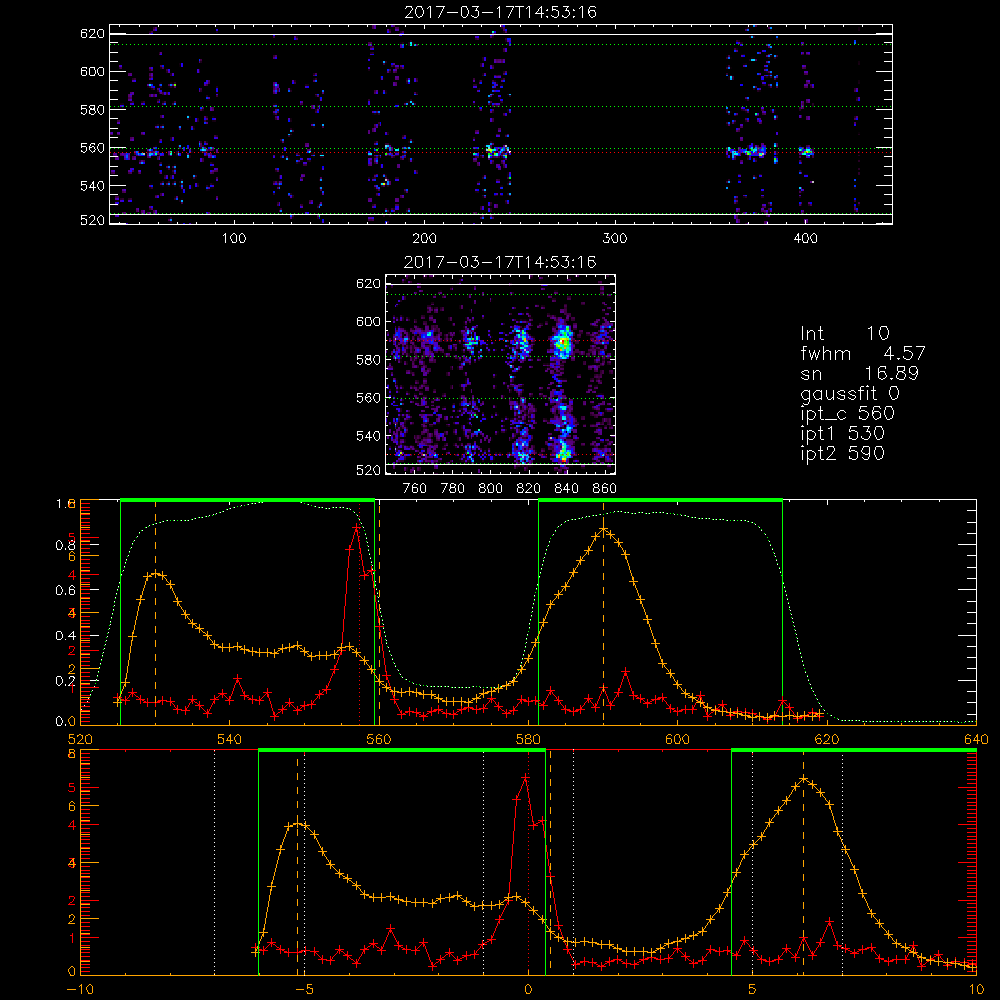The height and width of the screenshot is (1000, 1000).
Task: Click x-axis label 400 of the top spectrogram
Action: click(805, 239)
